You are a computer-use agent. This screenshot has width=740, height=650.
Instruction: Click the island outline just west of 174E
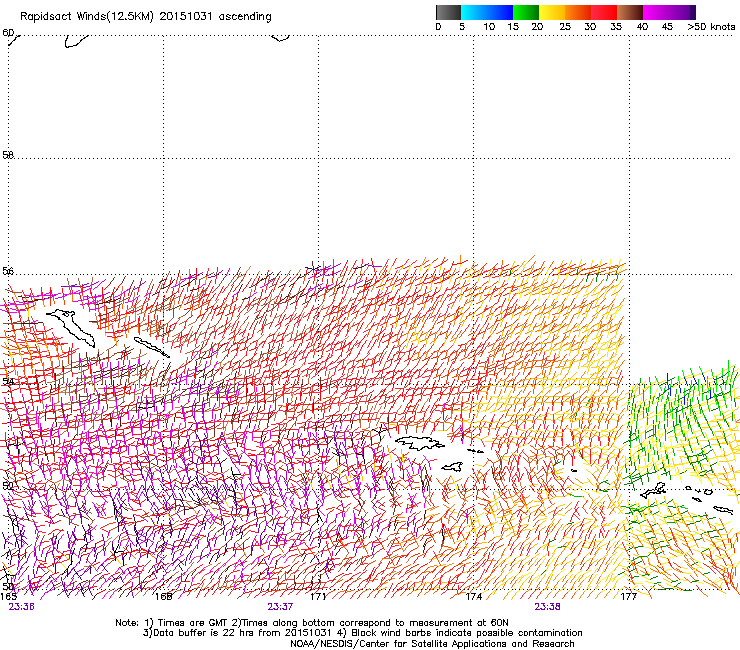pos(453,467)
